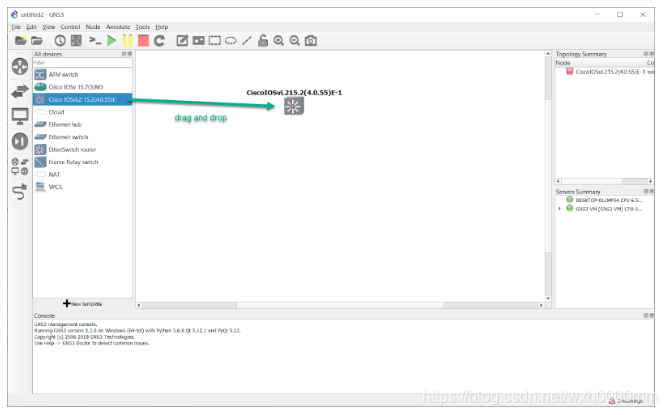Screen dimensions: 668x415
Task: Open the Help menu
Action: pyautogui.click(x=161, y=27)
